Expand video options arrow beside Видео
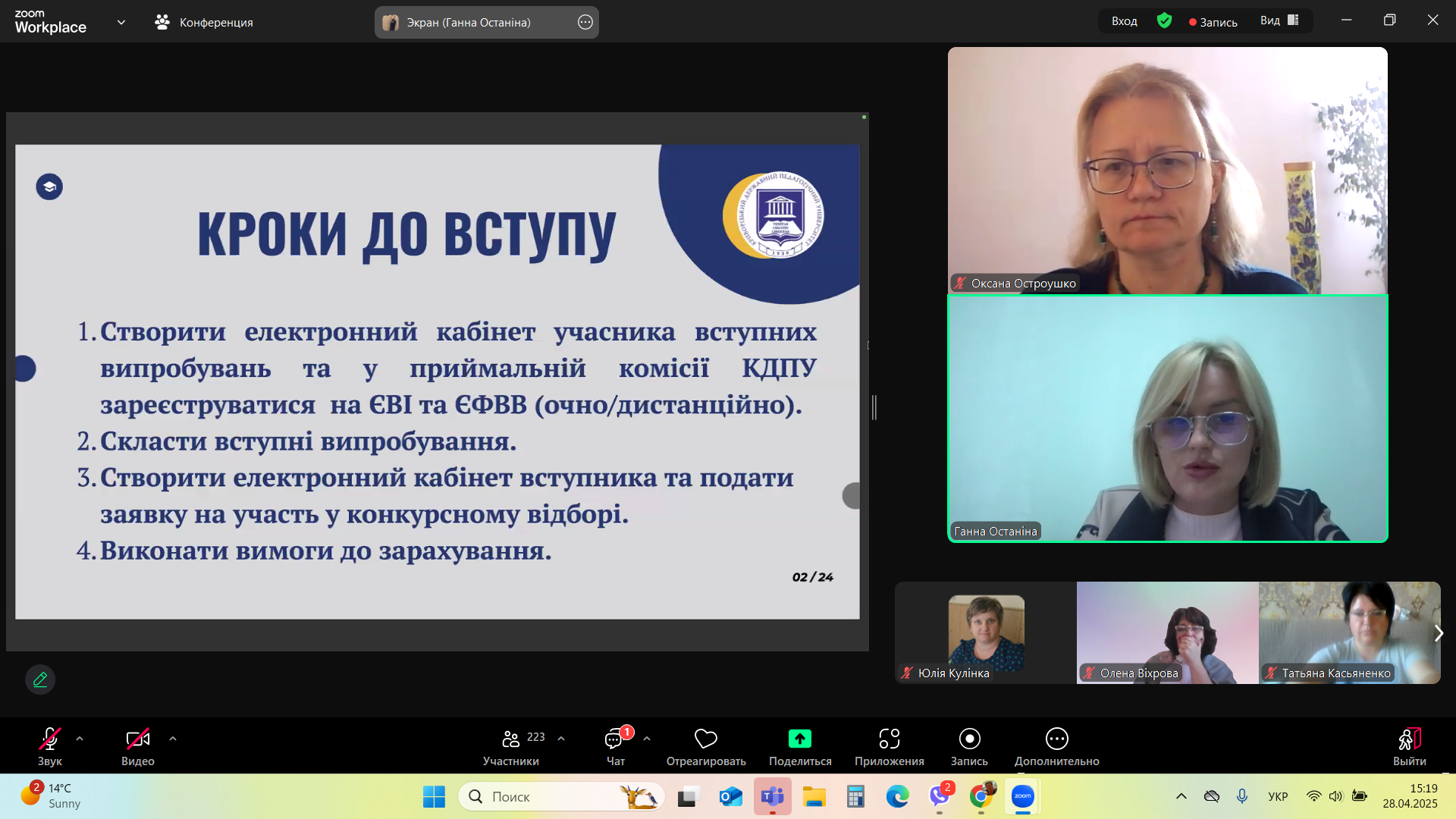Image resolution: width=1456 pixels, height=819 pixels. [x=173, y=738]
